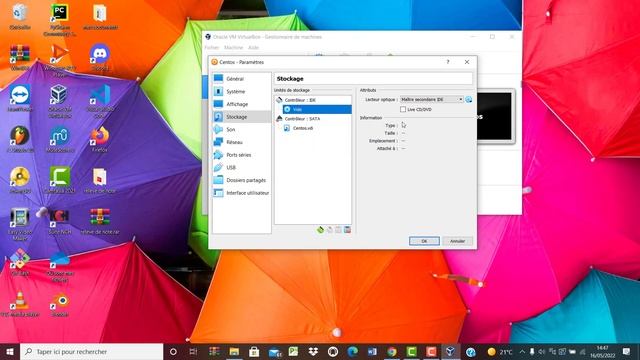This screenshot has width=640, height=360.
Task: Open the Système settings category
Action: pos(242,91)
